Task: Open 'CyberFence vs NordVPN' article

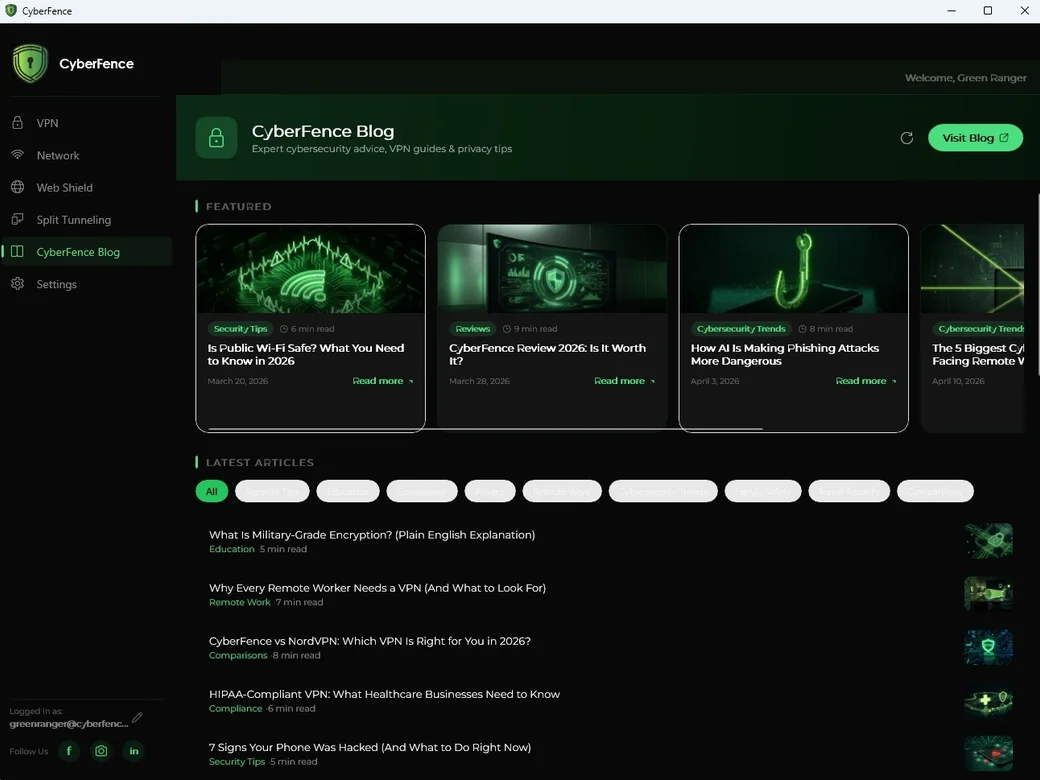Action: click(369, 641)
